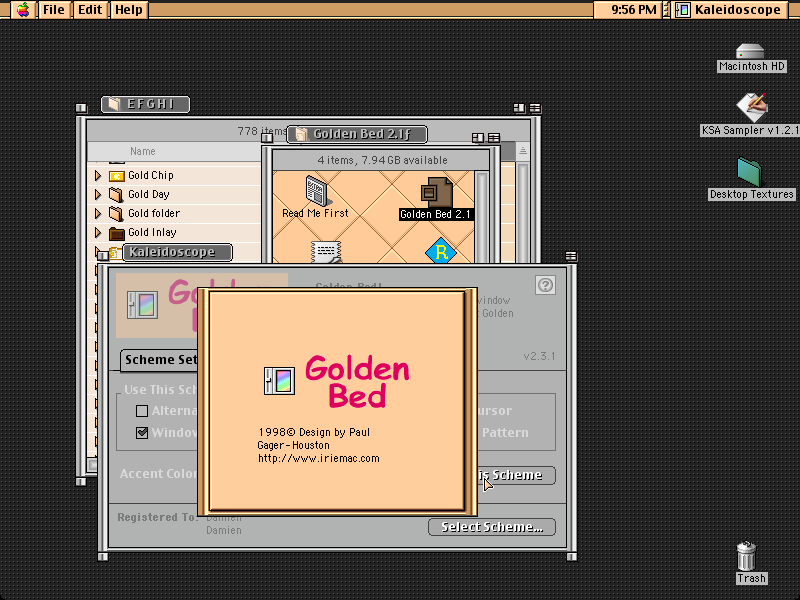800x600 pixels.
Task: Click the Name column header in EFGHI window
Action: (143, 152)
